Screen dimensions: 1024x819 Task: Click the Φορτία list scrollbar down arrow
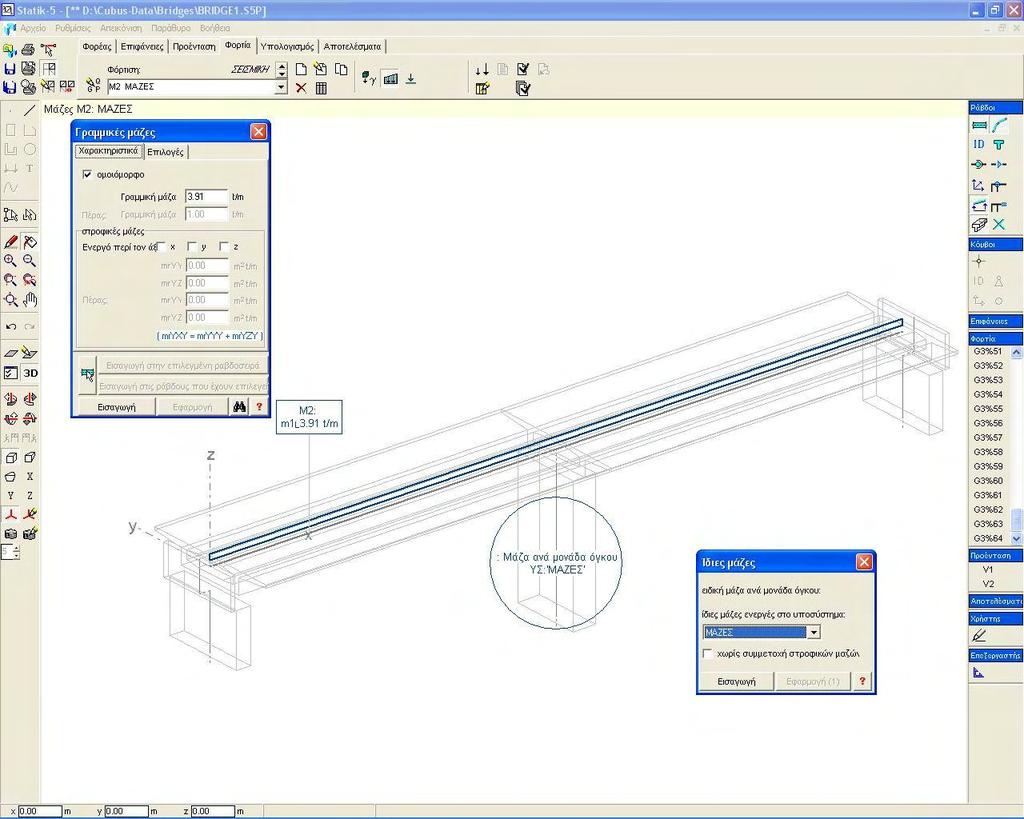click(x=1016, y=539)
